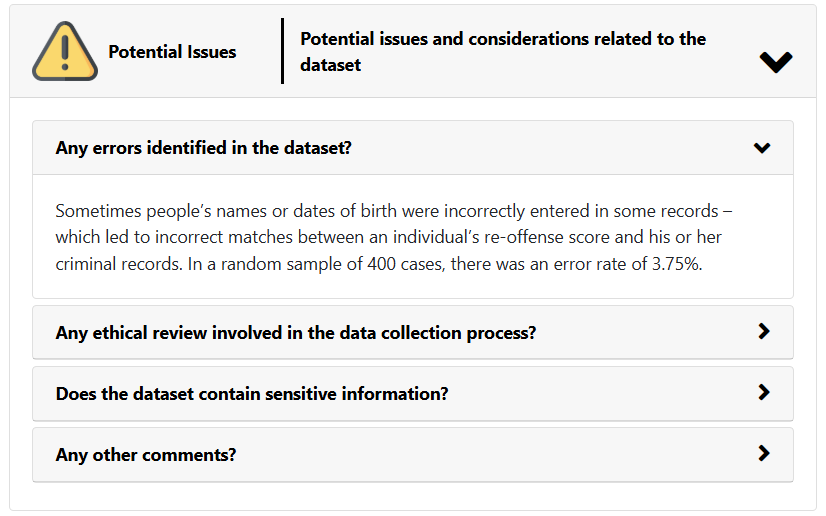
Task: Open "Does the dataset contain sensitive information?" heading
Action: [252, 394]
